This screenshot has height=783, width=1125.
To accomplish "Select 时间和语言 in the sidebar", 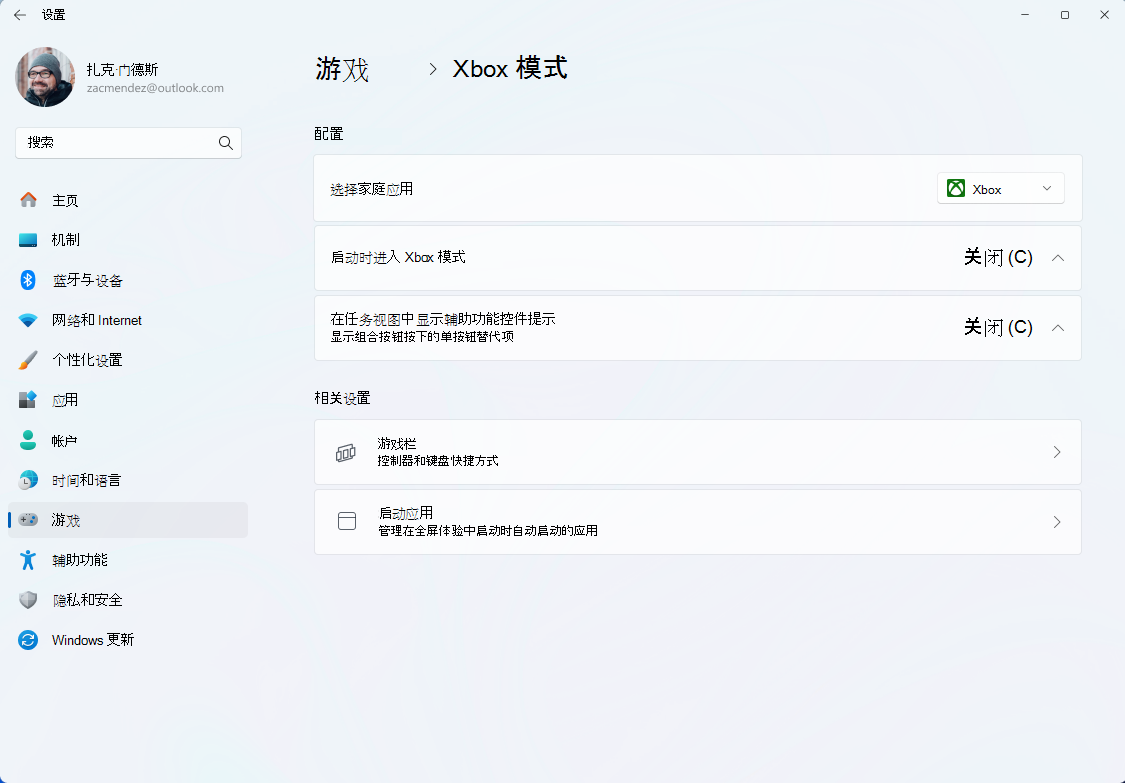I will point(128,480).
